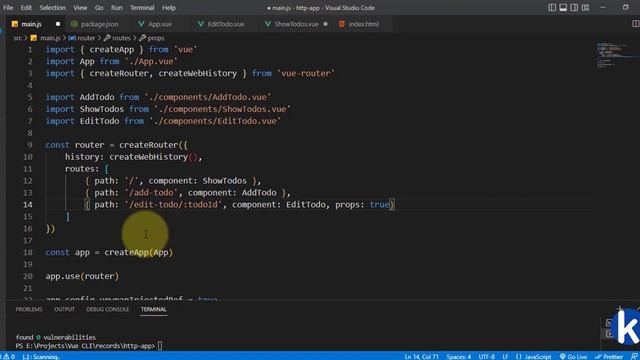The width and height of the screenshot is (640, 360).
Task: Select the TERMINAL panel tab
Action: [153, 309]
